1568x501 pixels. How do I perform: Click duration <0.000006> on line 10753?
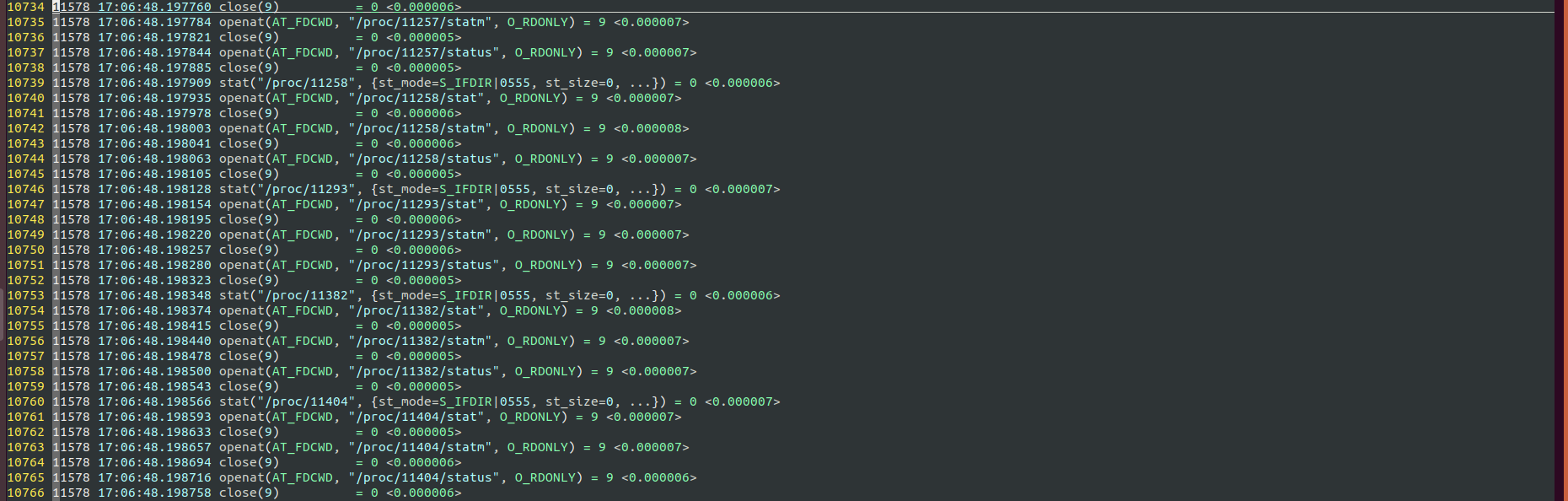(x=743, y=295)
